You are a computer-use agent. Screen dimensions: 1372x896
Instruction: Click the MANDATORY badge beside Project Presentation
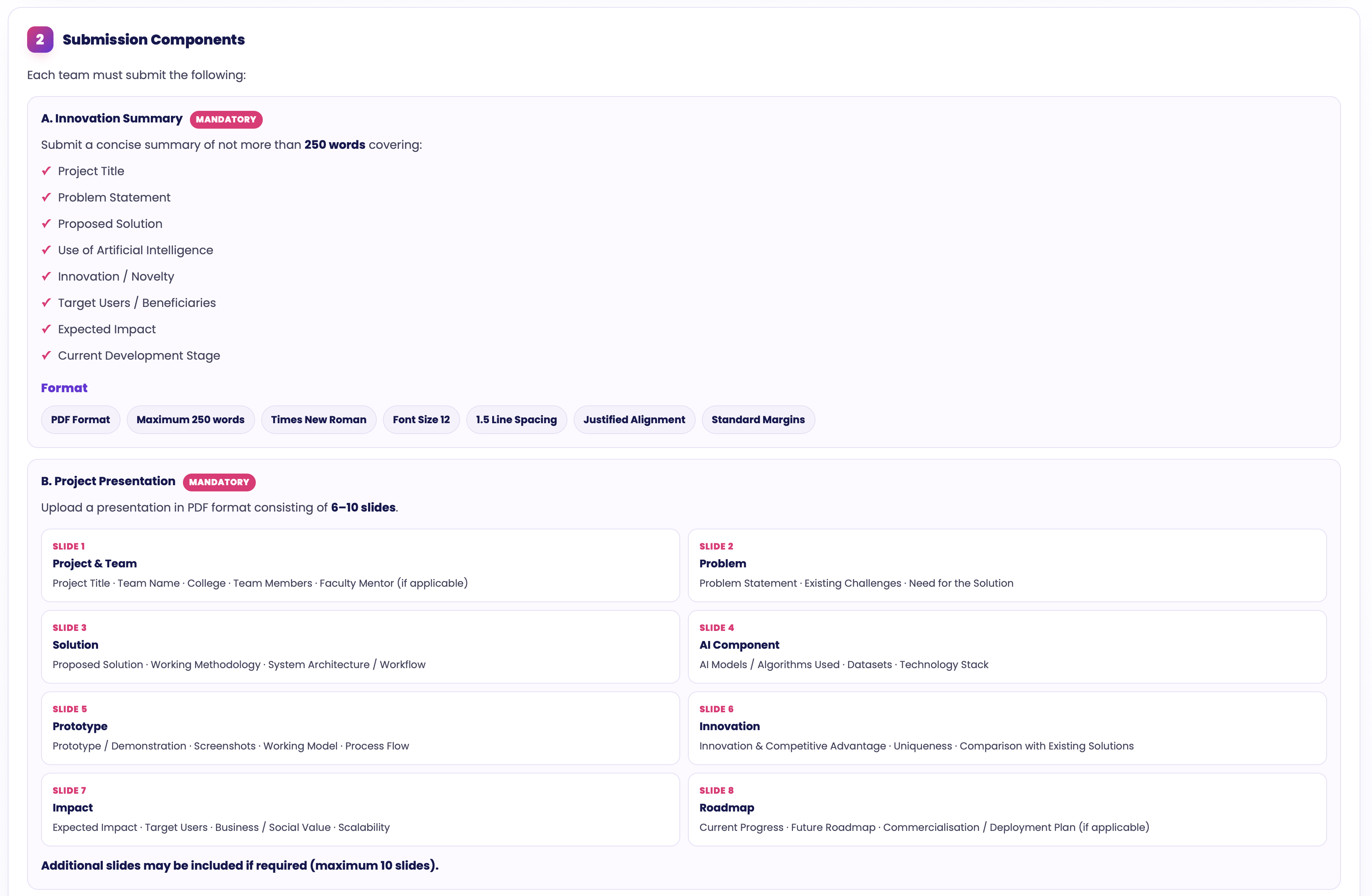click(x=219, y=482)
